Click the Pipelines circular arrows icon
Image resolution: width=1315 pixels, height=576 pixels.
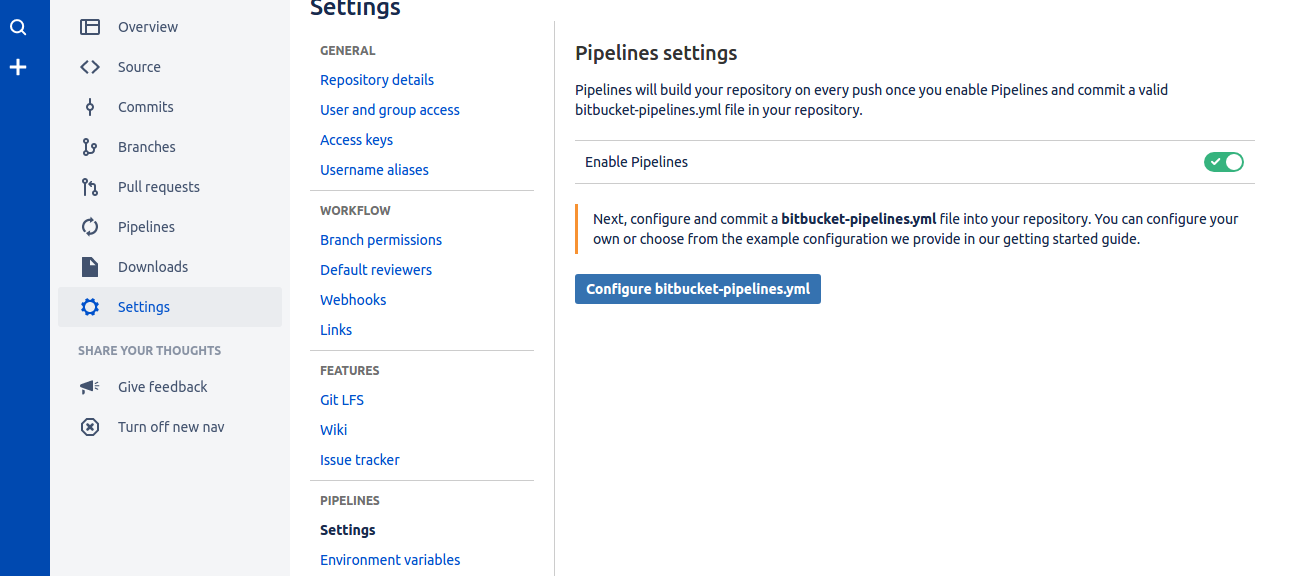pos(90,227)
